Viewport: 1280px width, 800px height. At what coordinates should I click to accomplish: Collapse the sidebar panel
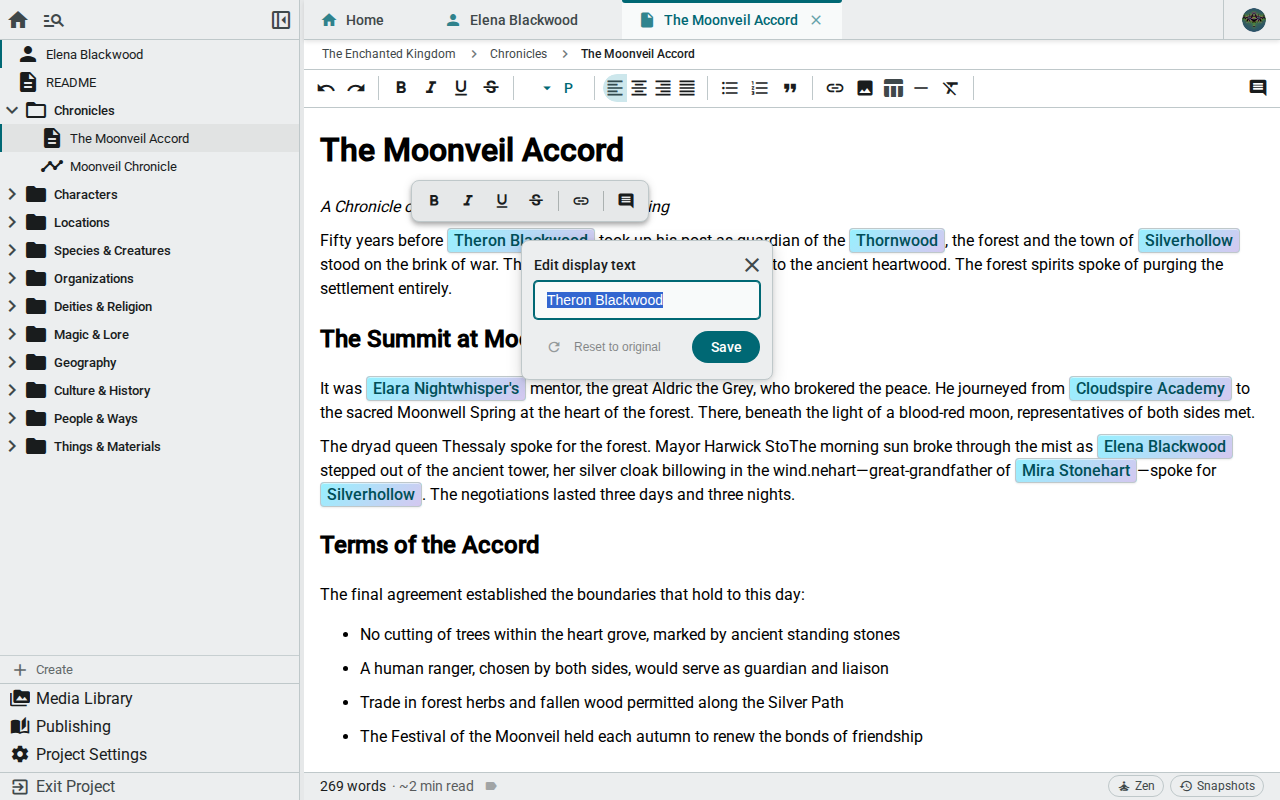click(x=281, y=20)
